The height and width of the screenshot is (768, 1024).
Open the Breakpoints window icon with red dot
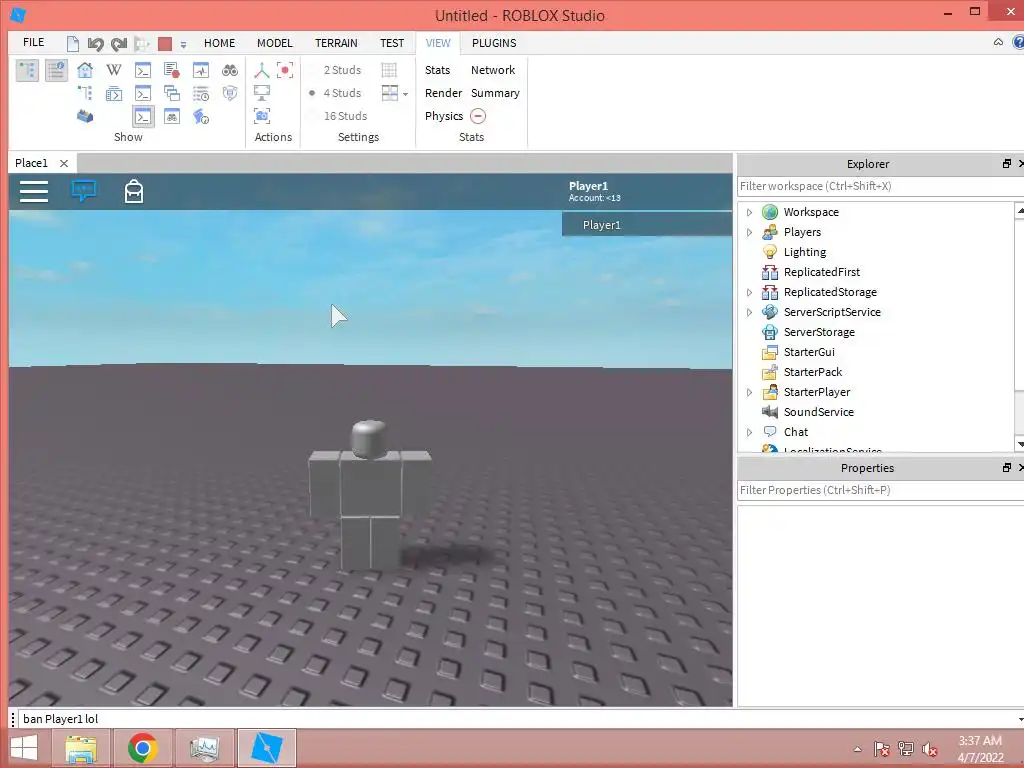tap(172, 70)
